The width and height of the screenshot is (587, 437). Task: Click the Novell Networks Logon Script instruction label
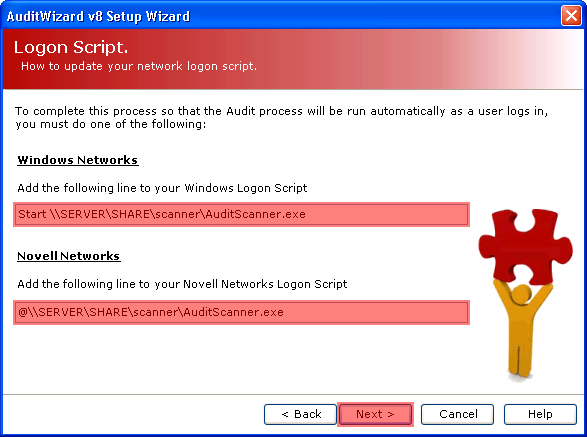pos(182,284)
